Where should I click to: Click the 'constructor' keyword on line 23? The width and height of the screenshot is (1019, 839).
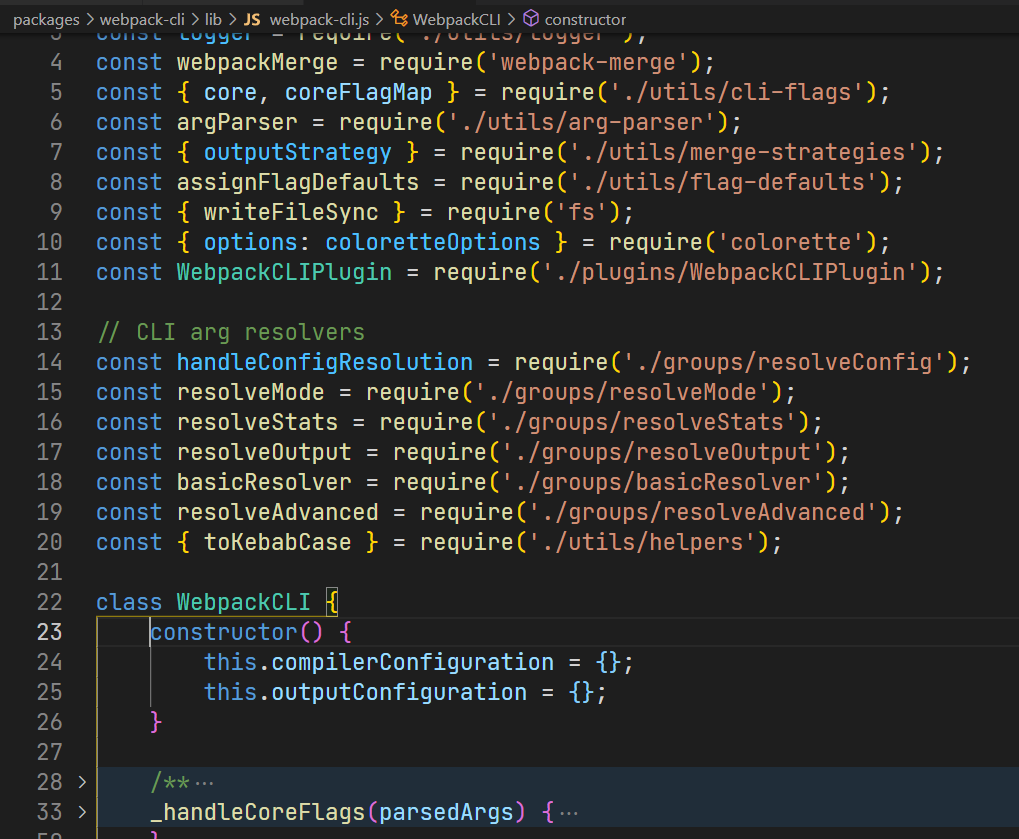(x=224, y=632)
